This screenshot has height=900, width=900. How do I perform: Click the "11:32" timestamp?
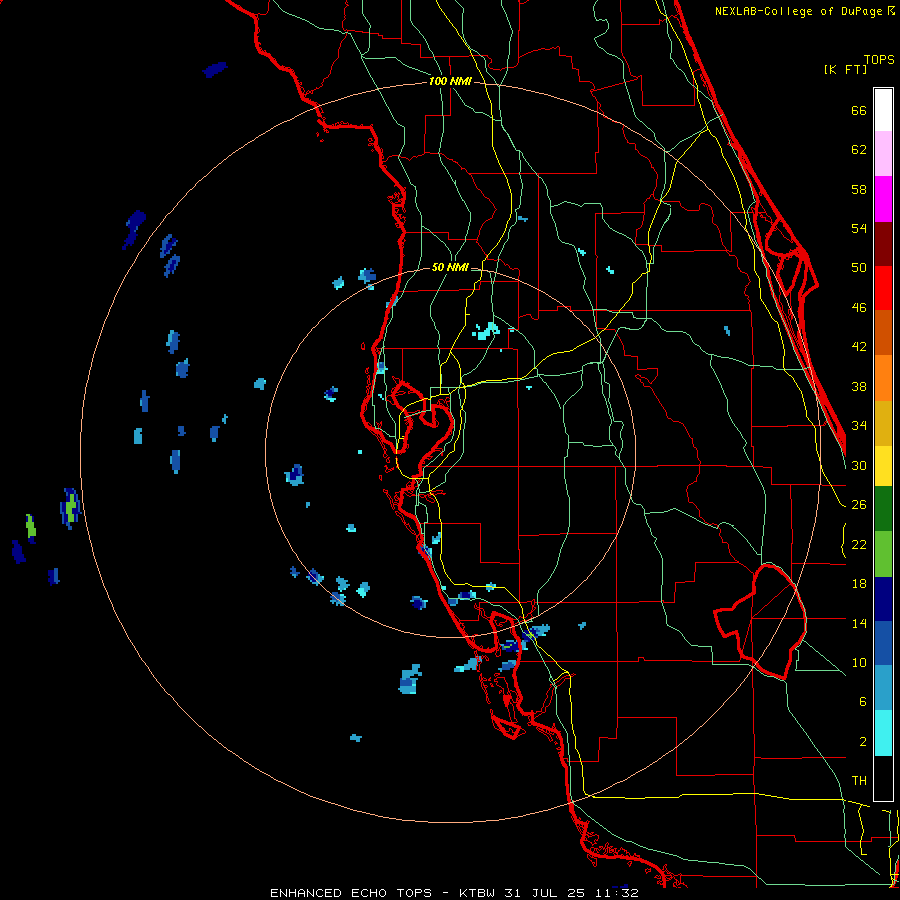(x=616, y=893)
